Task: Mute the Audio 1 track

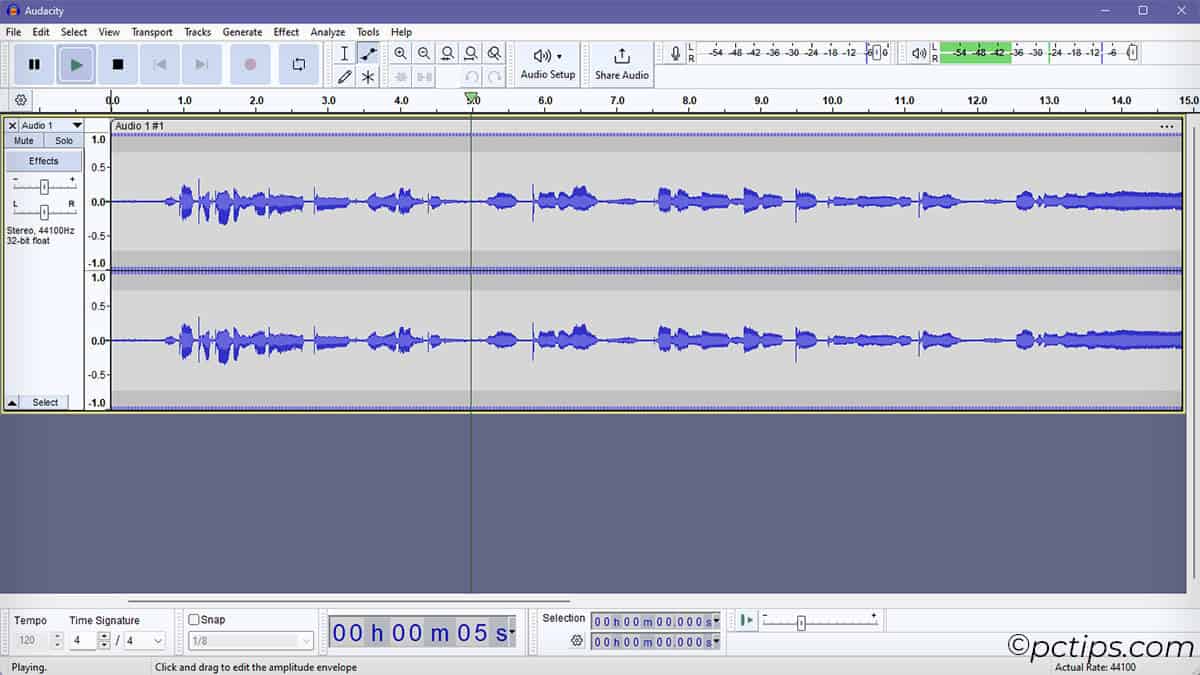Action: click(x=24, y=141)
